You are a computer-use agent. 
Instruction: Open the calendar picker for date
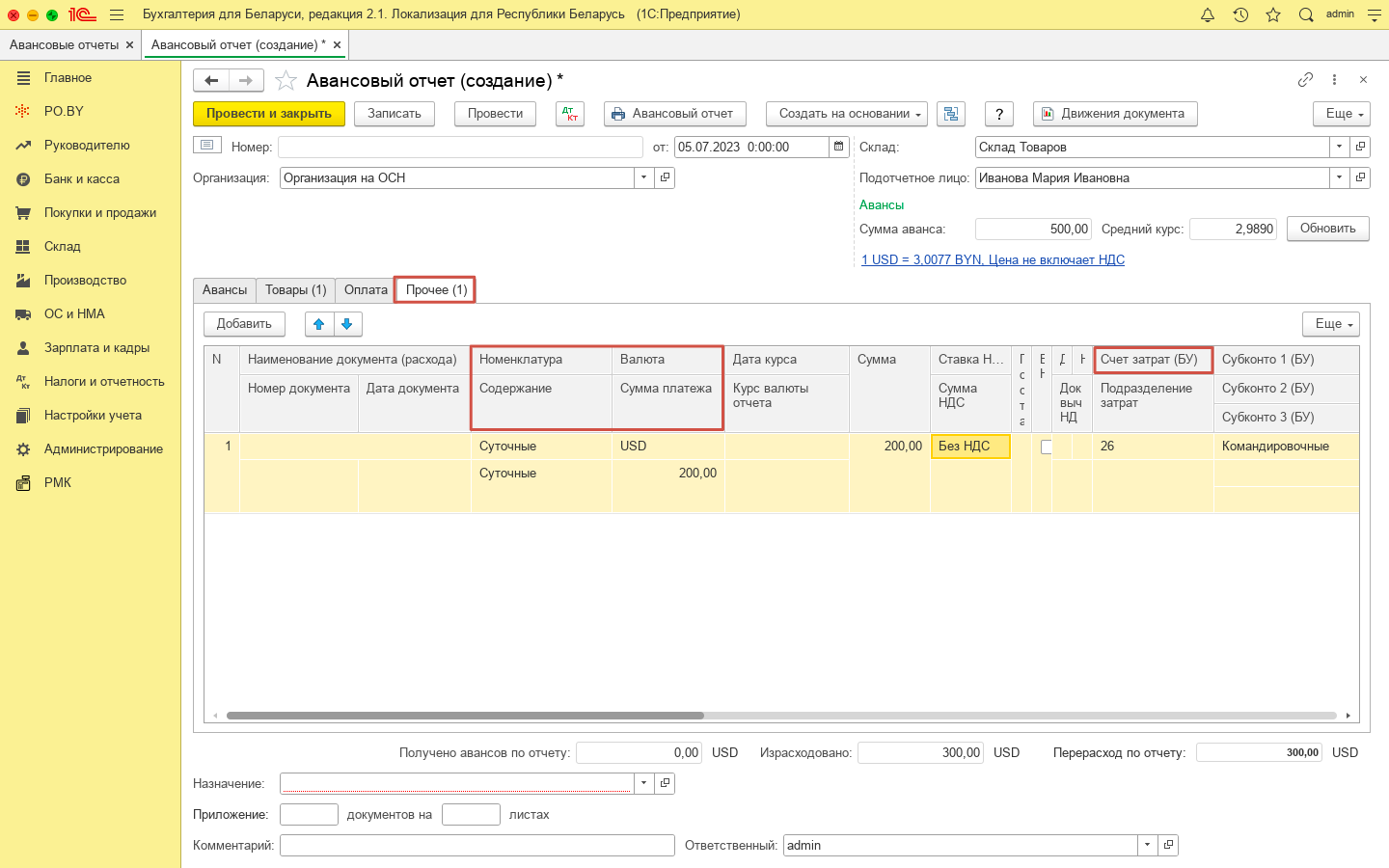click(x=839, y=147)
